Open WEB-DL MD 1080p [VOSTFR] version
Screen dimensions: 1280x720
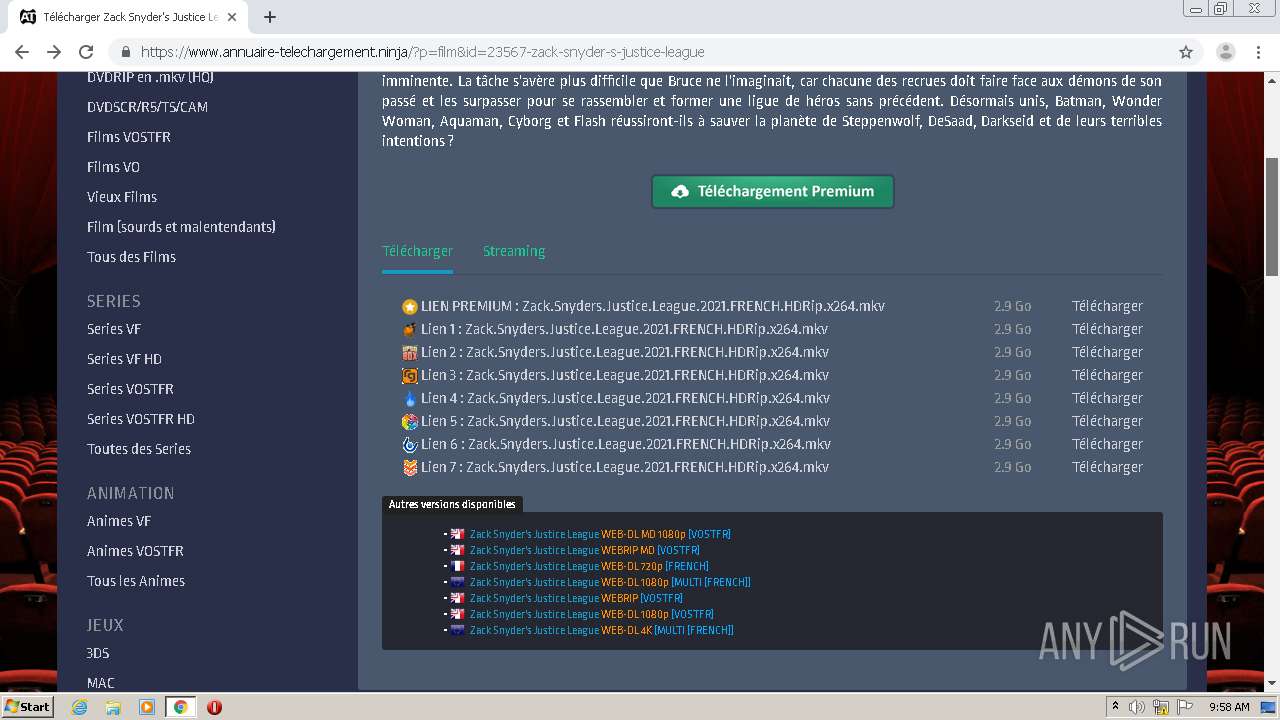(600, 534)
